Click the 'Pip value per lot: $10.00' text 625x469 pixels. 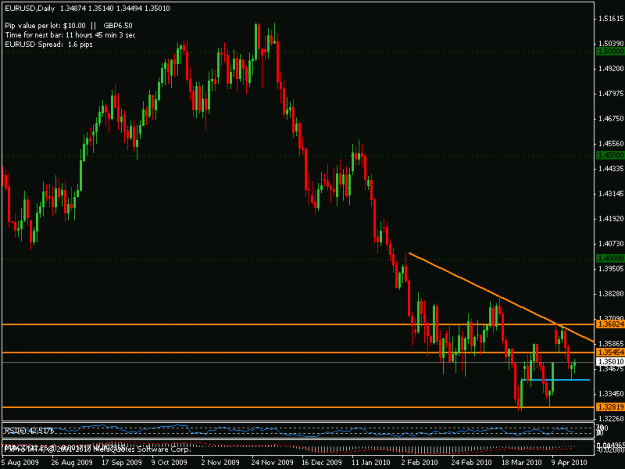[45, 26]
